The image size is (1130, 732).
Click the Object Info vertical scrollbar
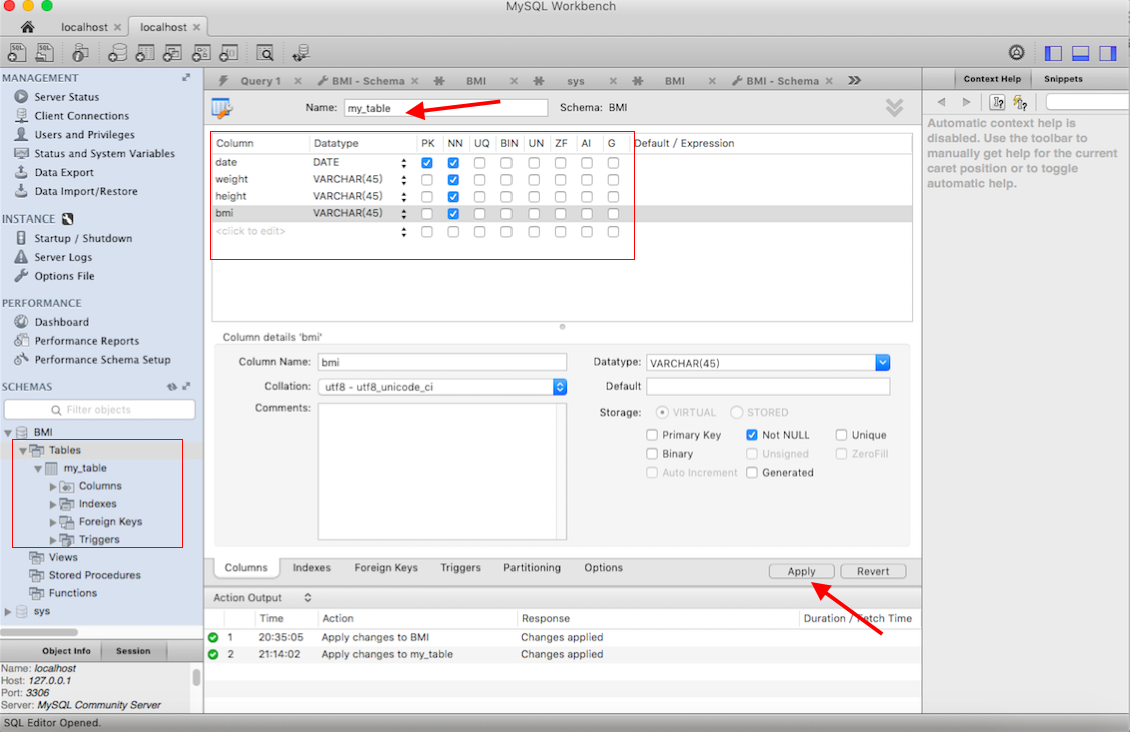coord(196,677)
